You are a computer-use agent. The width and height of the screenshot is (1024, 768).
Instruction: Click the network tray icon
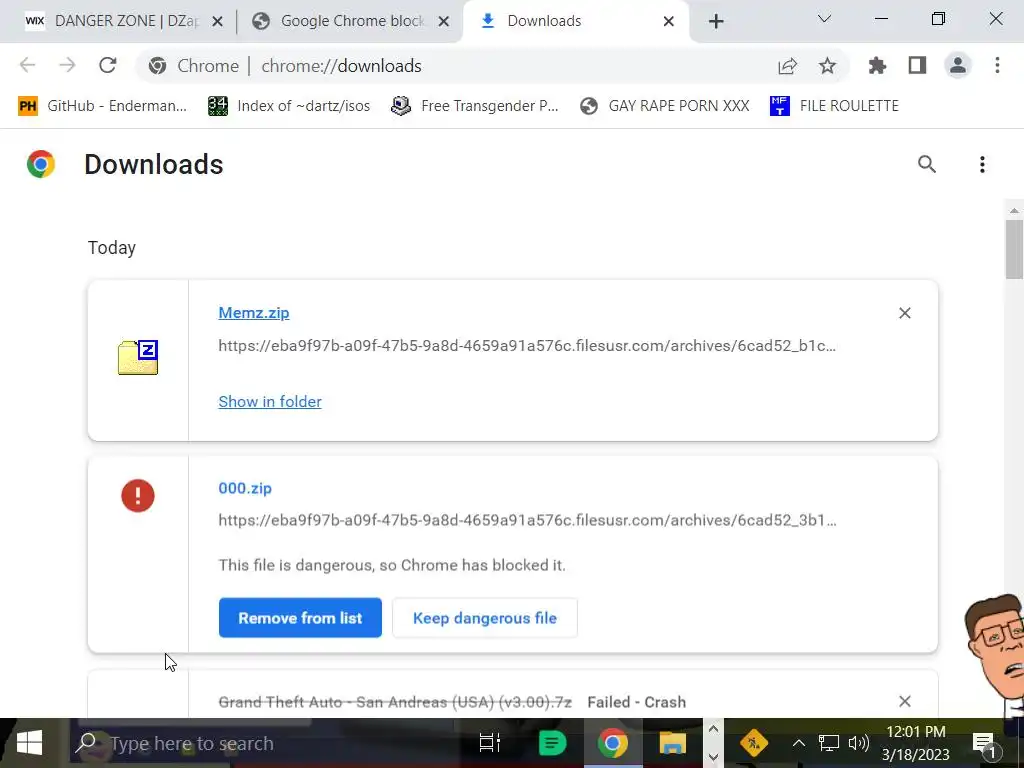click(829, 743)
